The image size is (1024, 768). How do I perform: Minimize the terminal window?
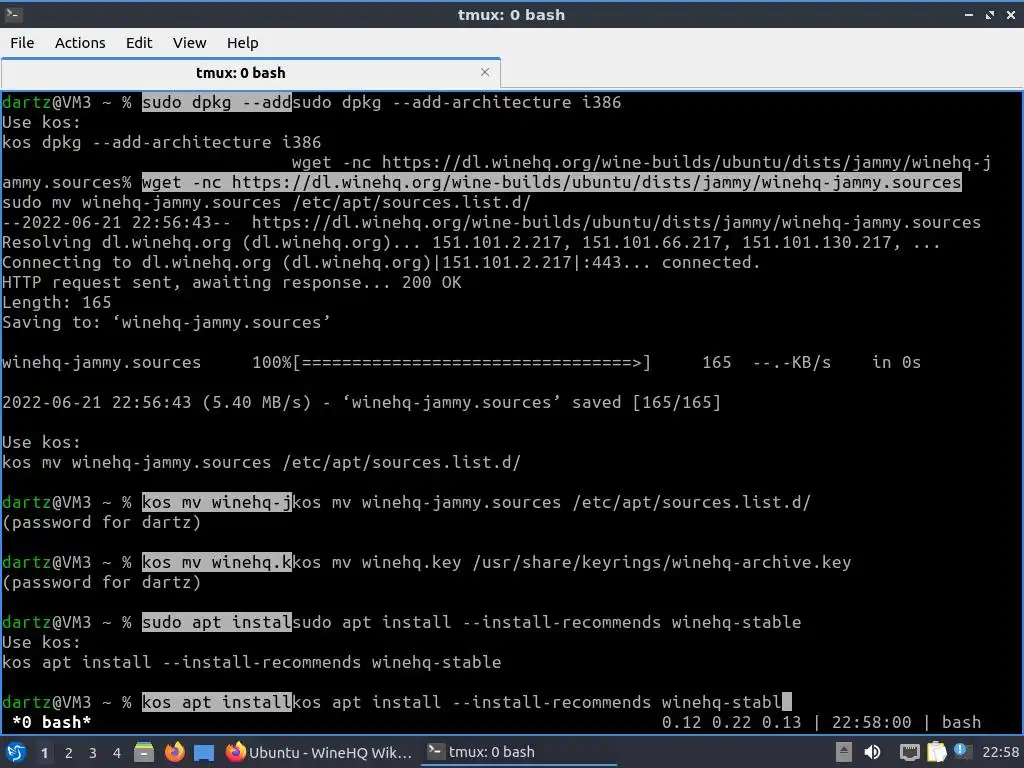968,14
